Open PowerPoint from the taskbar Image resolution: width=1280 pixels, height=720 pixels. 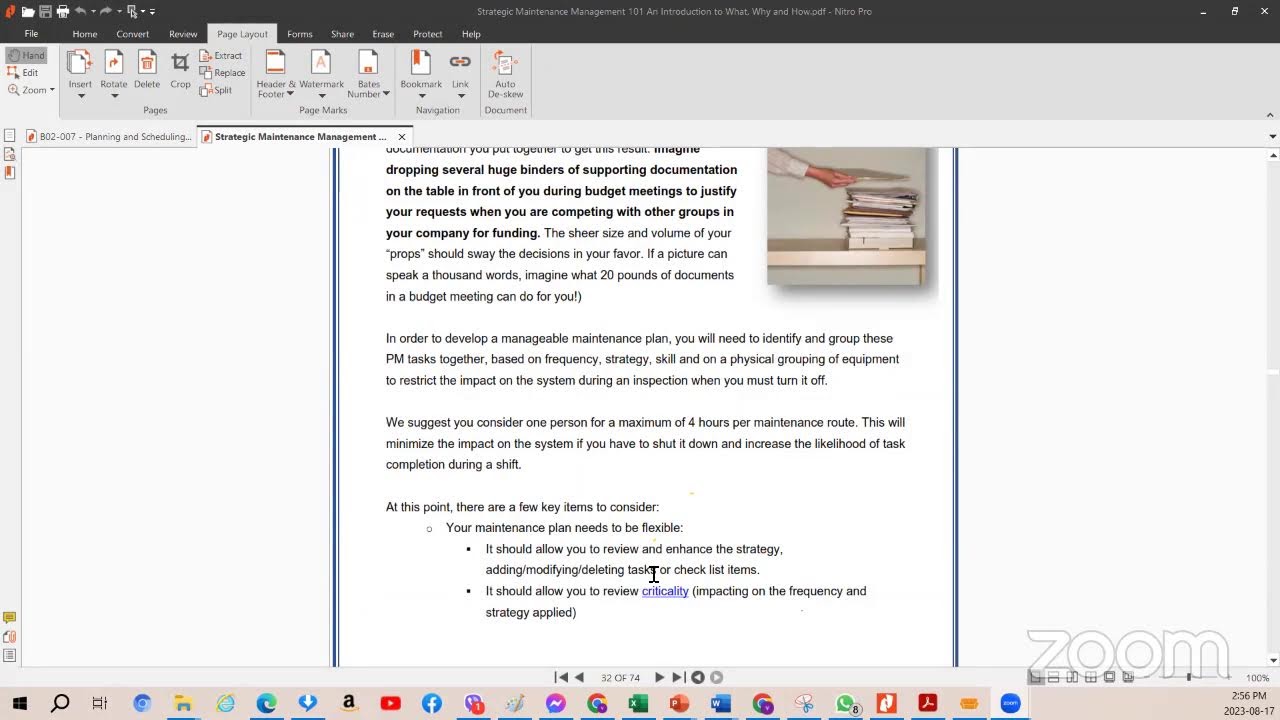(x=679, y=704)
